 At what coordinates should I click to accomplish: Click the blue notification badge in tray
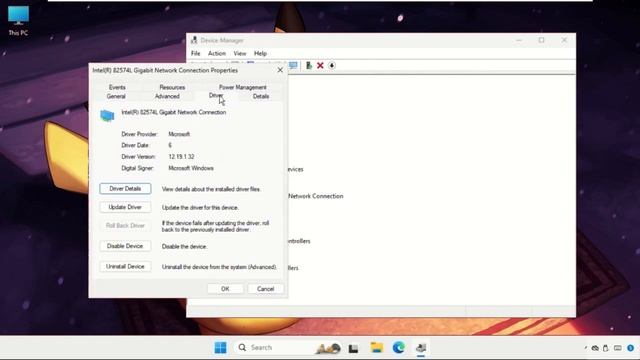(631, 348)
